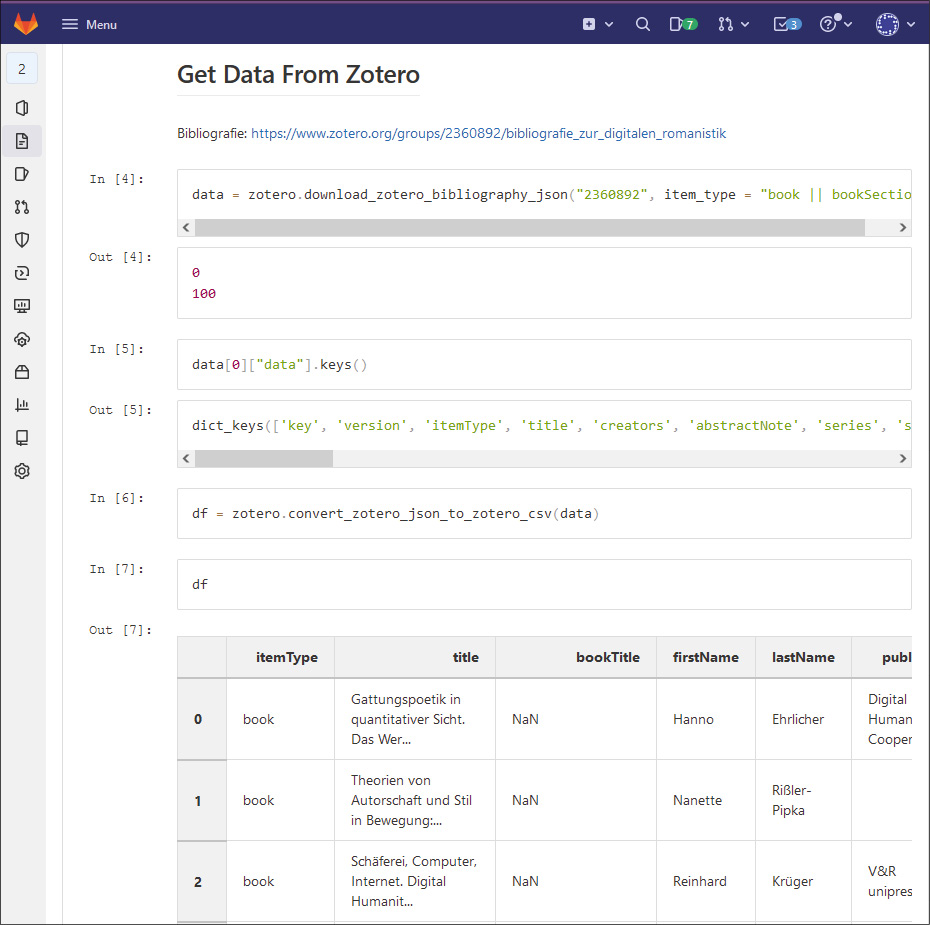The width and height of the screenshot is (930, 925).
Task: Open the to-do list with 3 items
Action: pos(787,24)
